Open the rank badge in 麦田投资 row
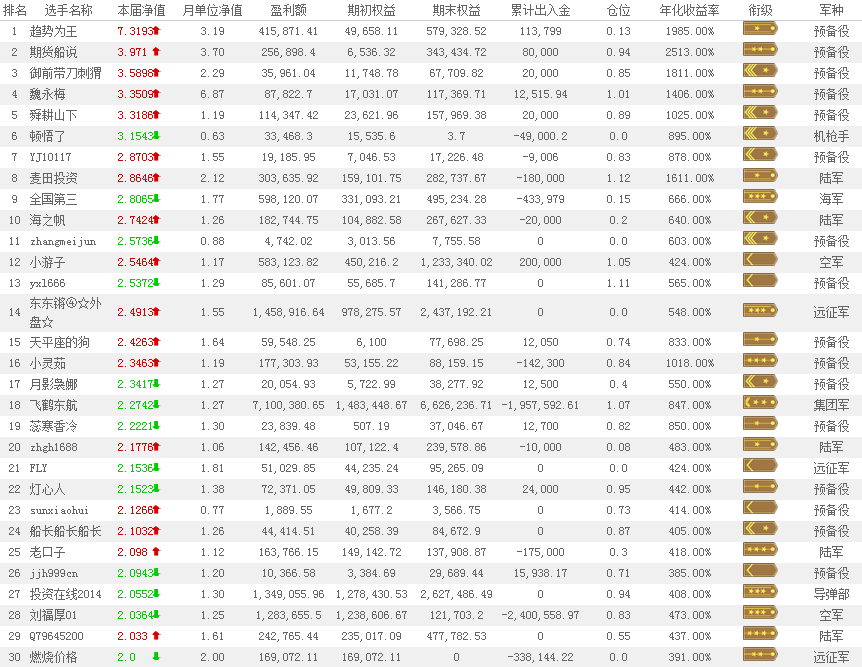Image resolution: width=862 pixels, height=667 pixels. pyautogui.click(x=760, y=176)
